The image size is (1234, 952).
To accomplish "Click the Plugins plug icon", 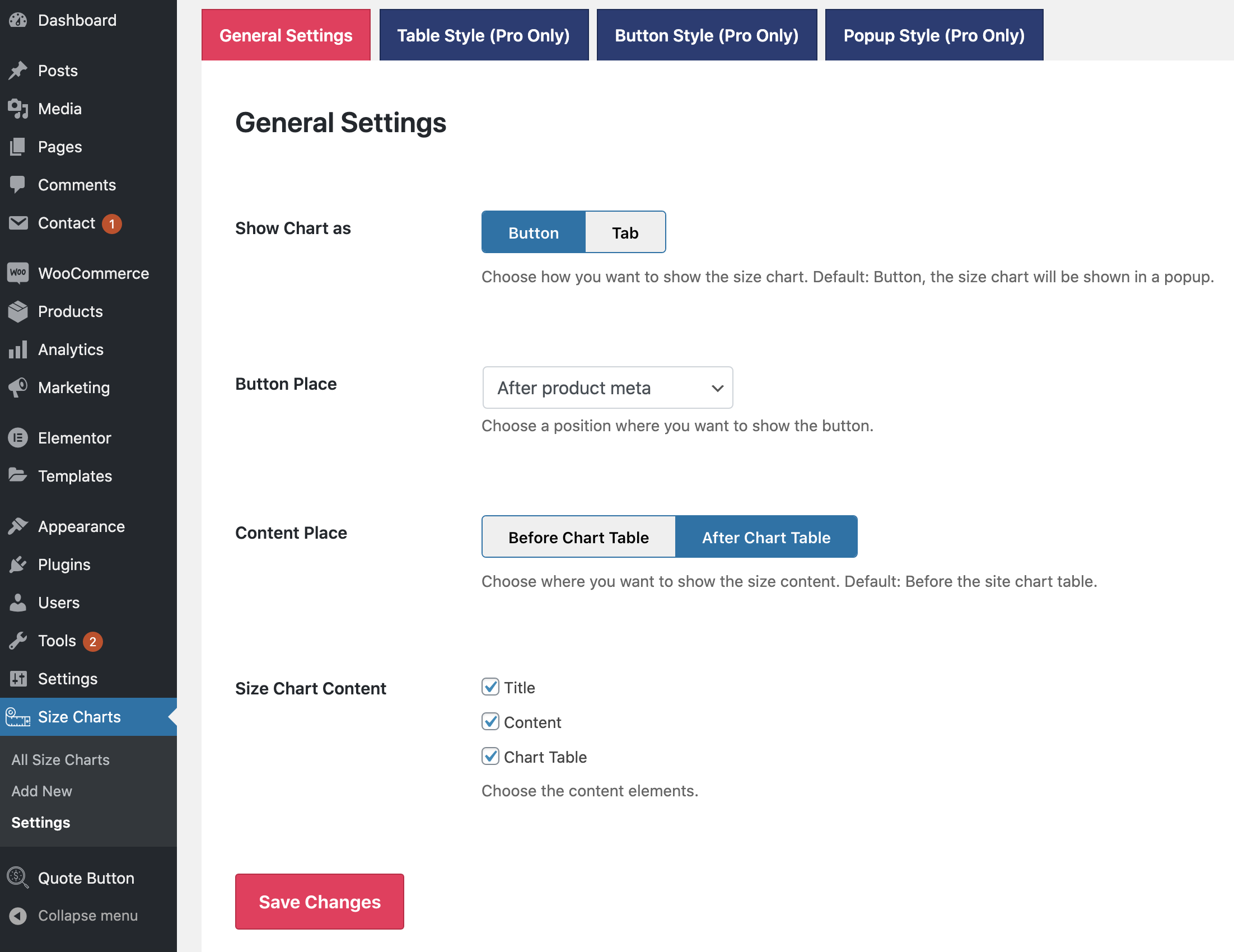I will pos(18,564).
